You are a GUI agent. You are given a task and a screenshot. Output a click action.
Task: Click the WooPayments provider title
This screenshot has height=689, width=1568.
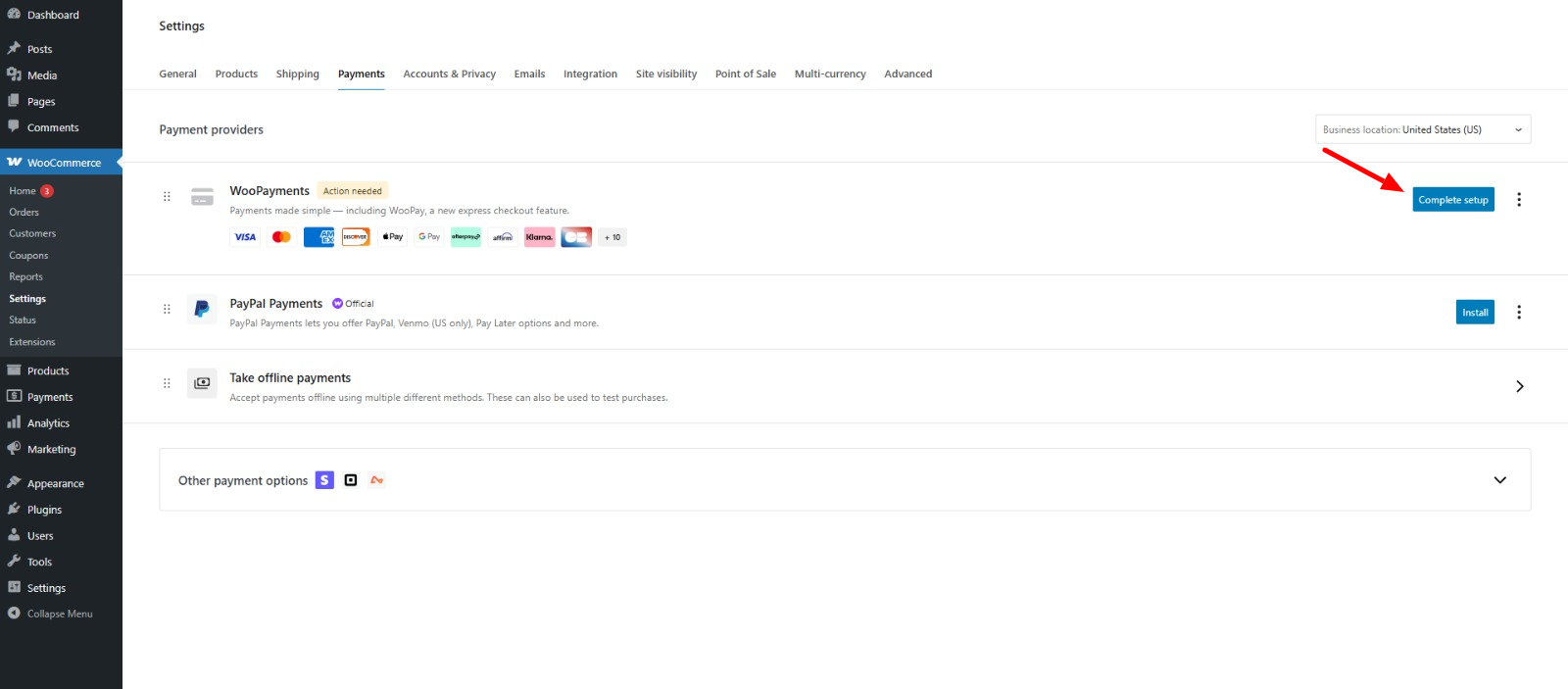pos(269,191)
